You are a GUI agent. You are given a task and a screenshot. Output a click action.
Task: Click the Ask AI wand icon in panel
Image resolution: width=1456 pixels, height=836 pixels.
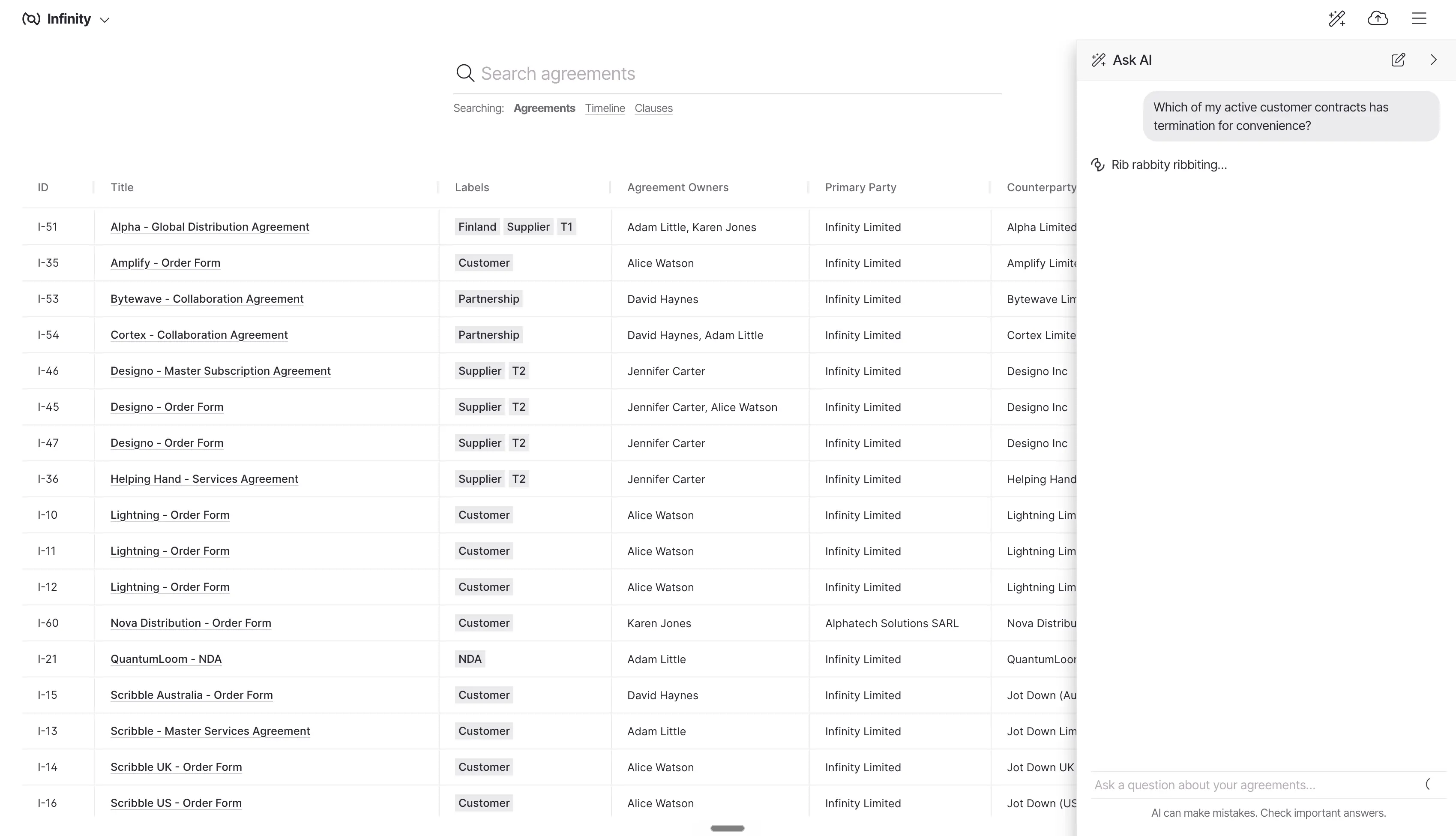[1098, 60]
